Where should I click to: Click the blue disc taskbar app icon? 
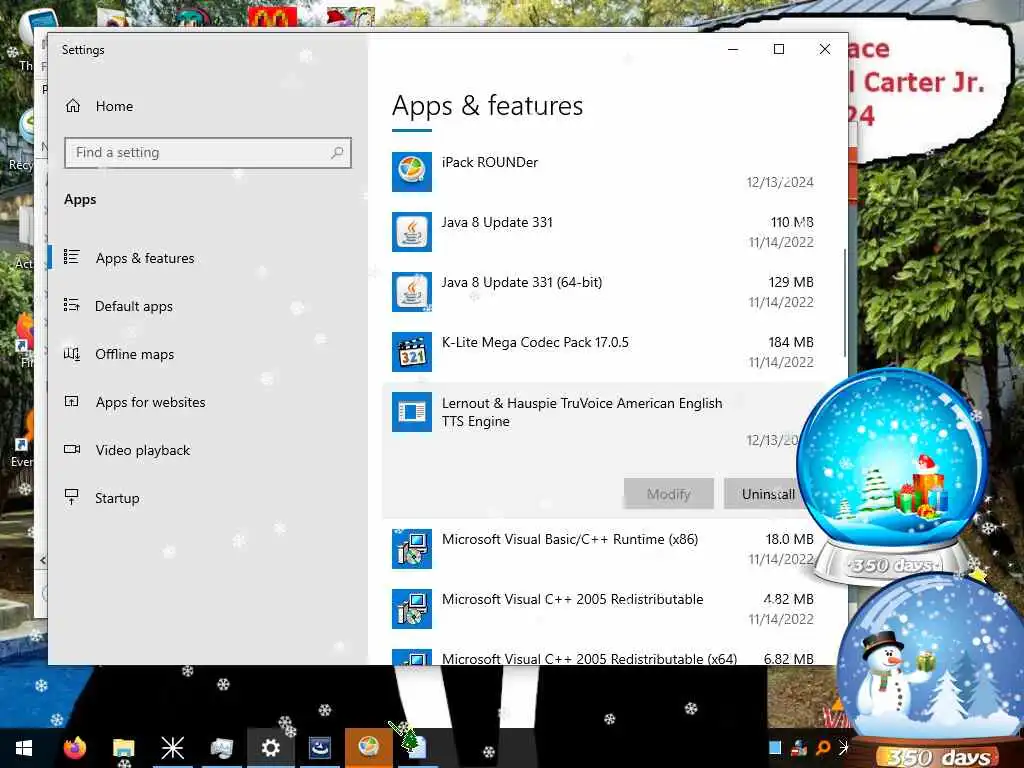(319, 748)
